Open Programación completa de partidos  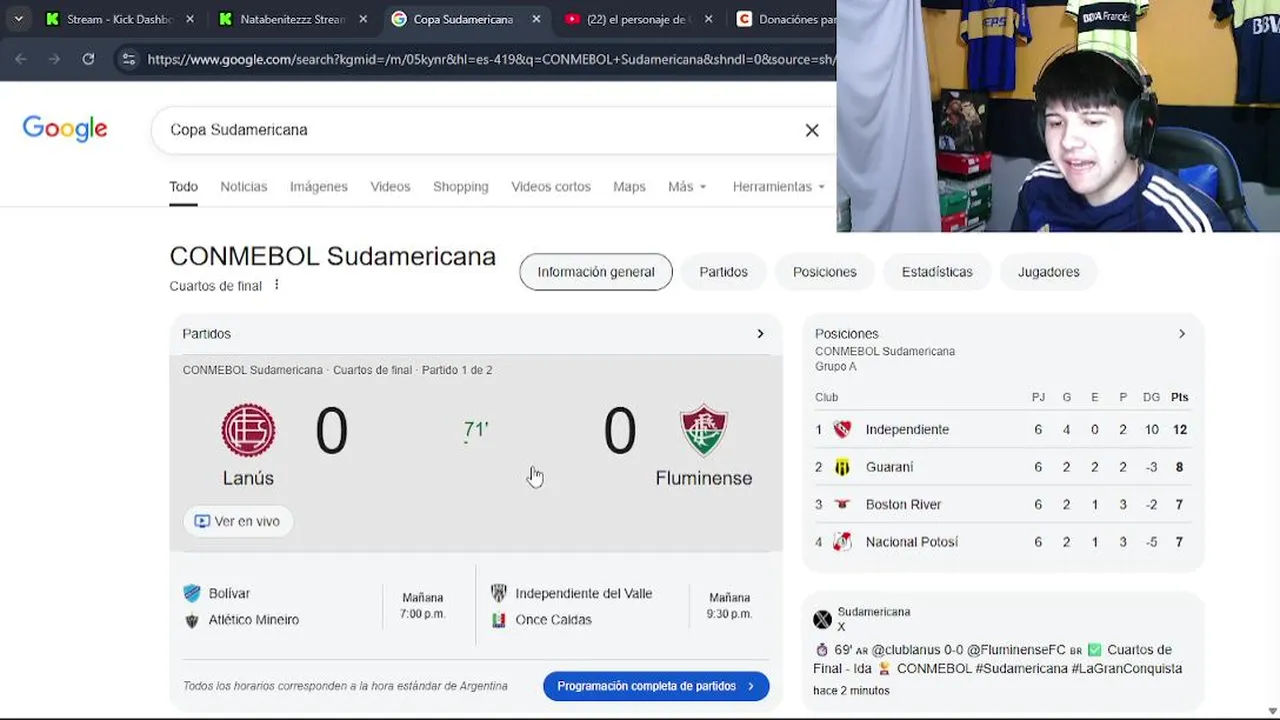pos(656,686)
